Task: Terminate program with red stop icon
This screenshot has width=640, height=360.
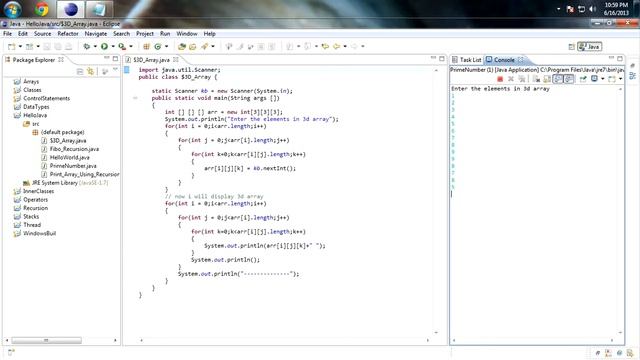Action: coord(500,79)
